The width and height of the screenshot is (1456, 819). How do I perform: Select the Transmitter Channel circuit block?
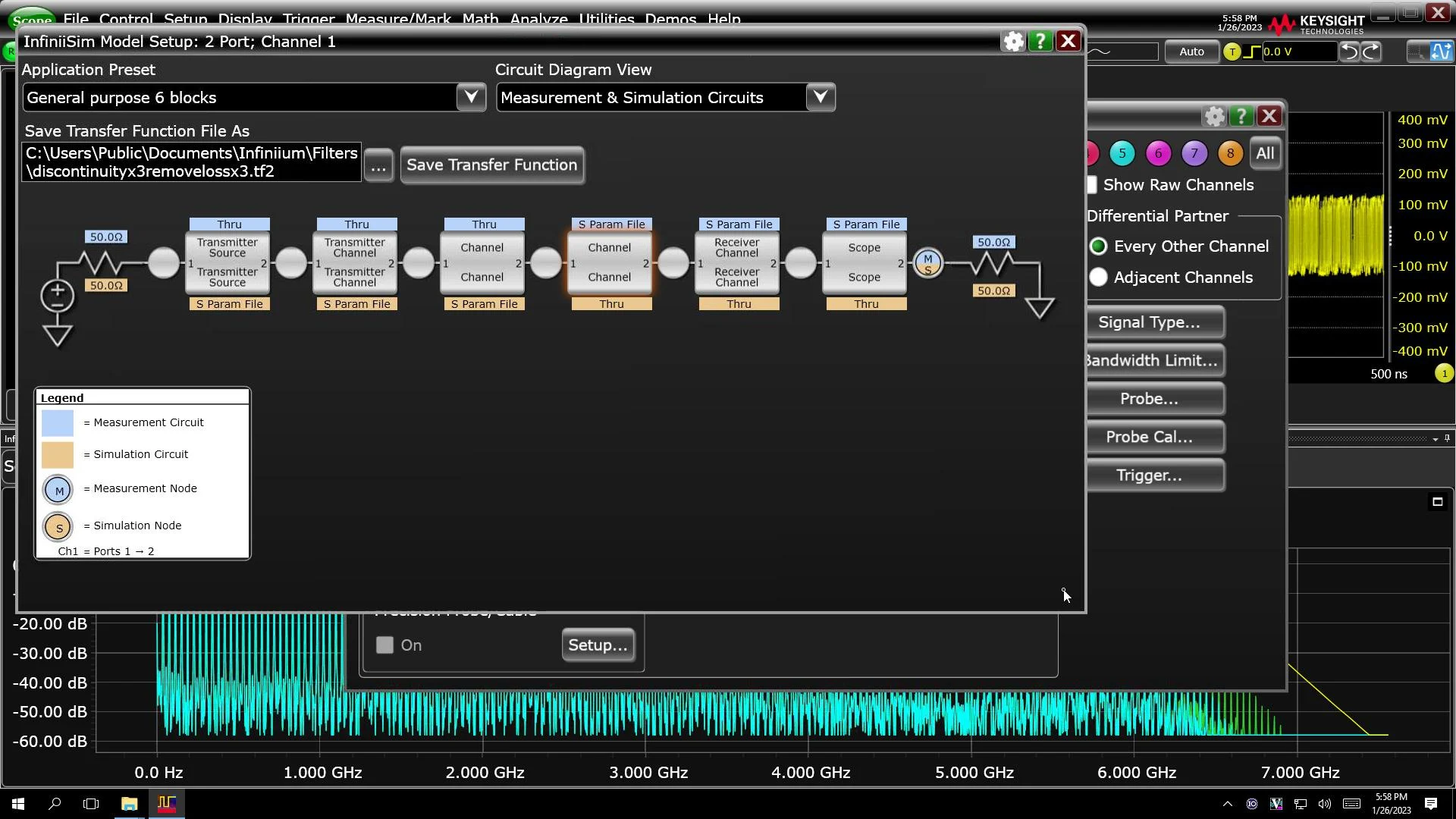[x=355, y=263]
